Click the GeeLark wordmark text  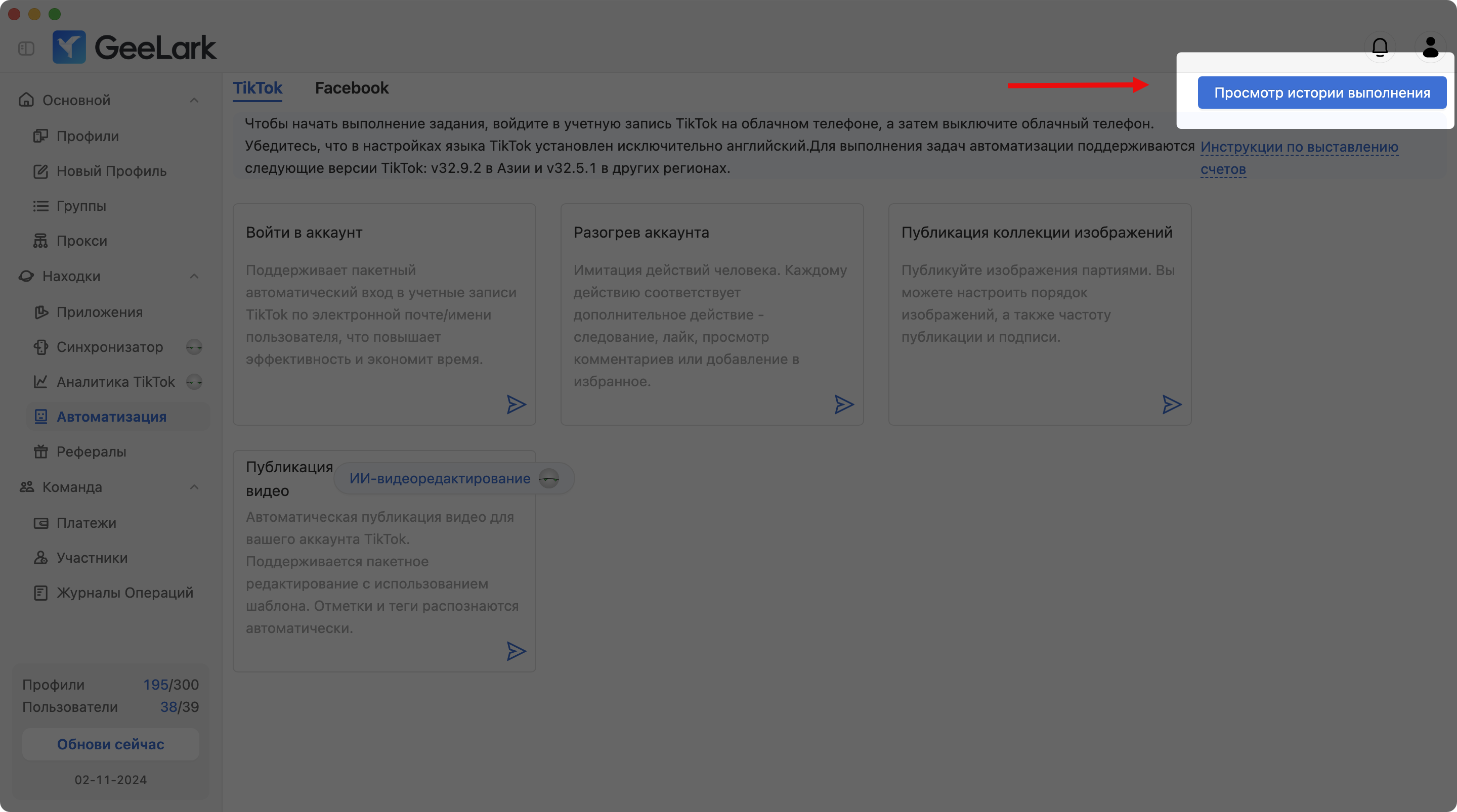pyautogui.click(x=155, y=48)
